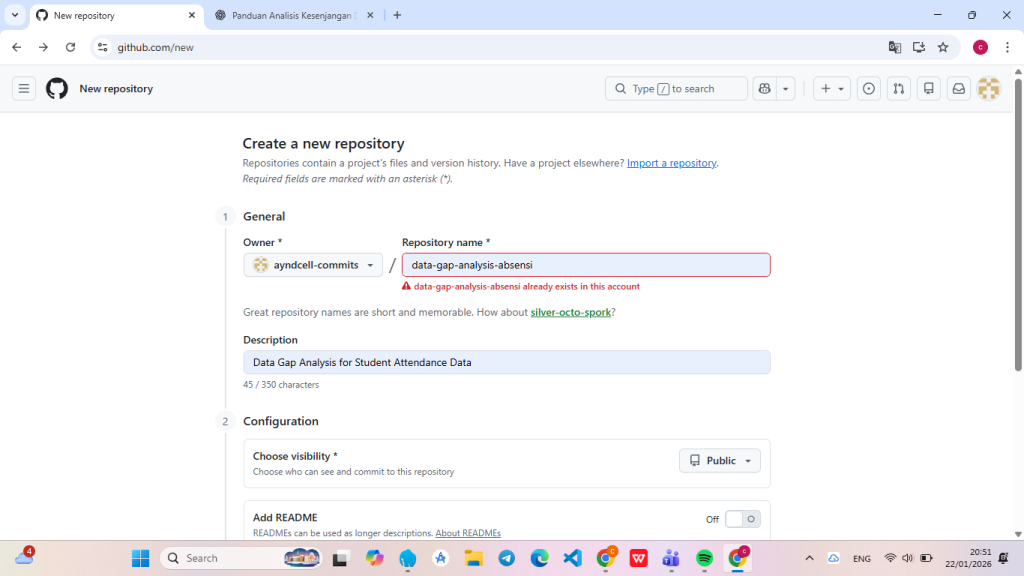
Task: Open the Repositories icon in header
Action: coord(929,89)
